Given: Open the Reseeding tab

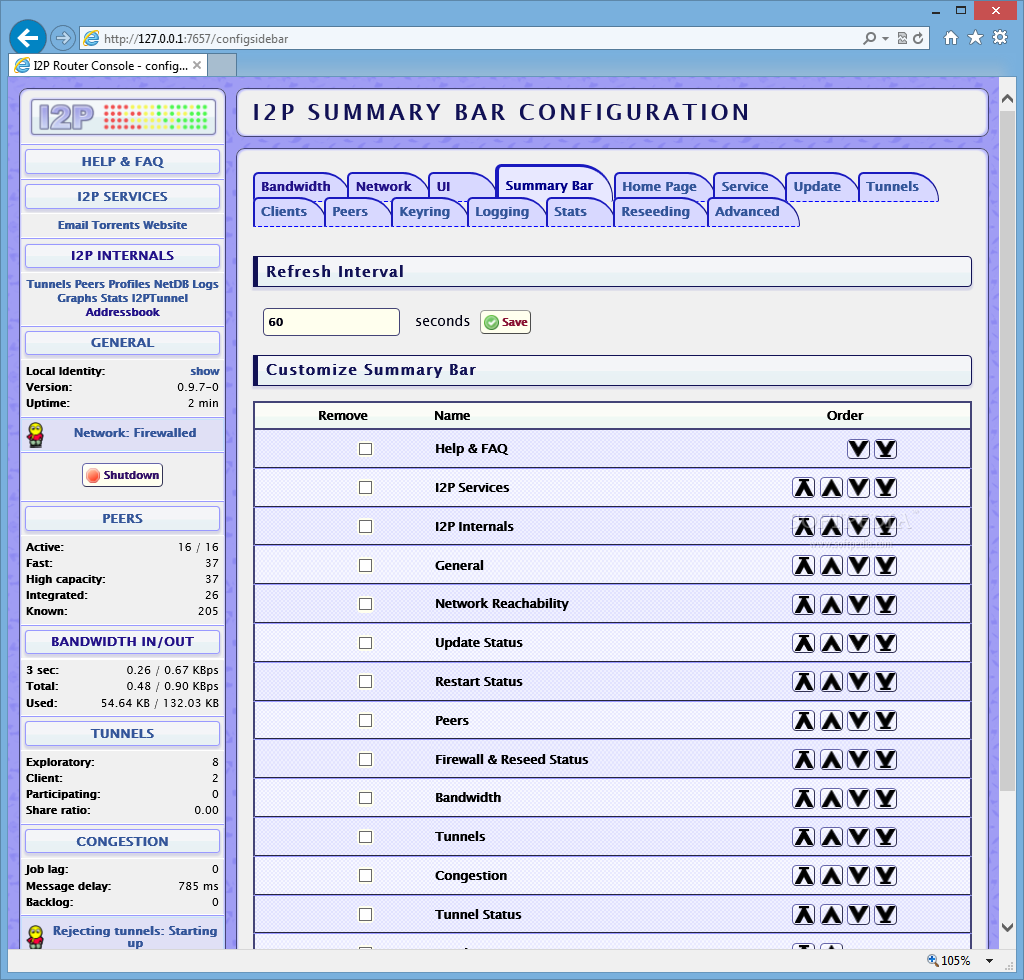Looking at the screenshot, I should click(x=656, y=212).
